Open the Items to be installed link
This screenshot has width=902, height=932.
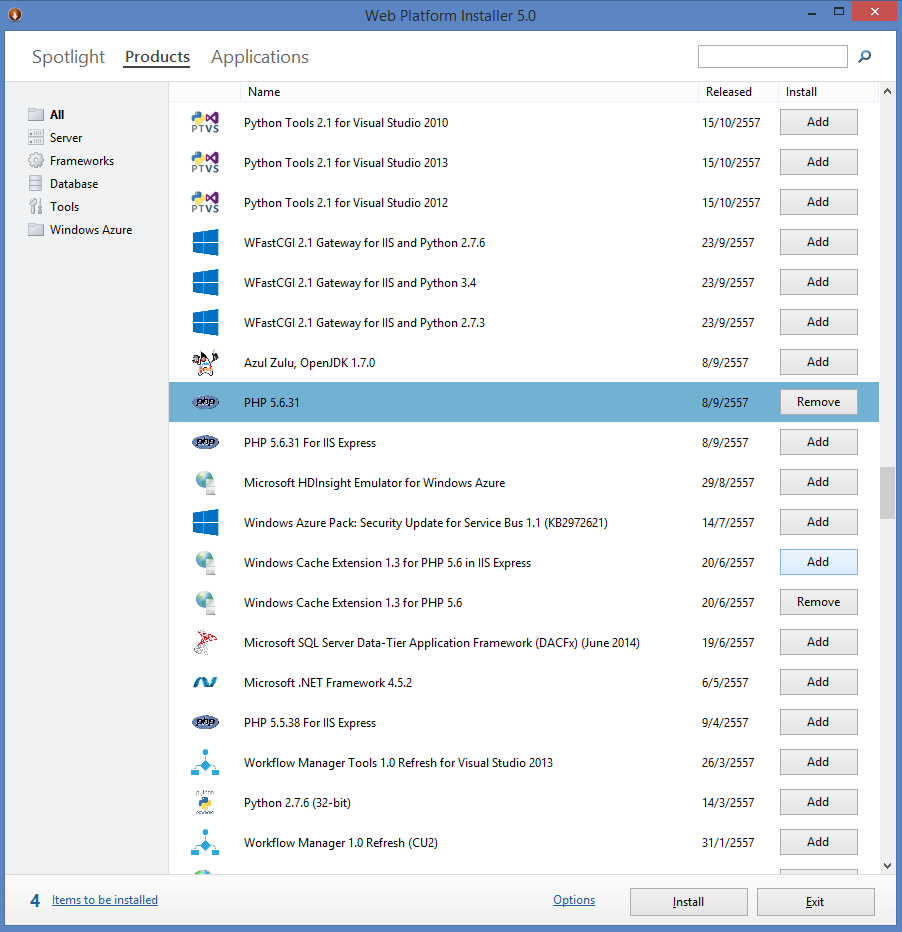[x=105, y=900]
